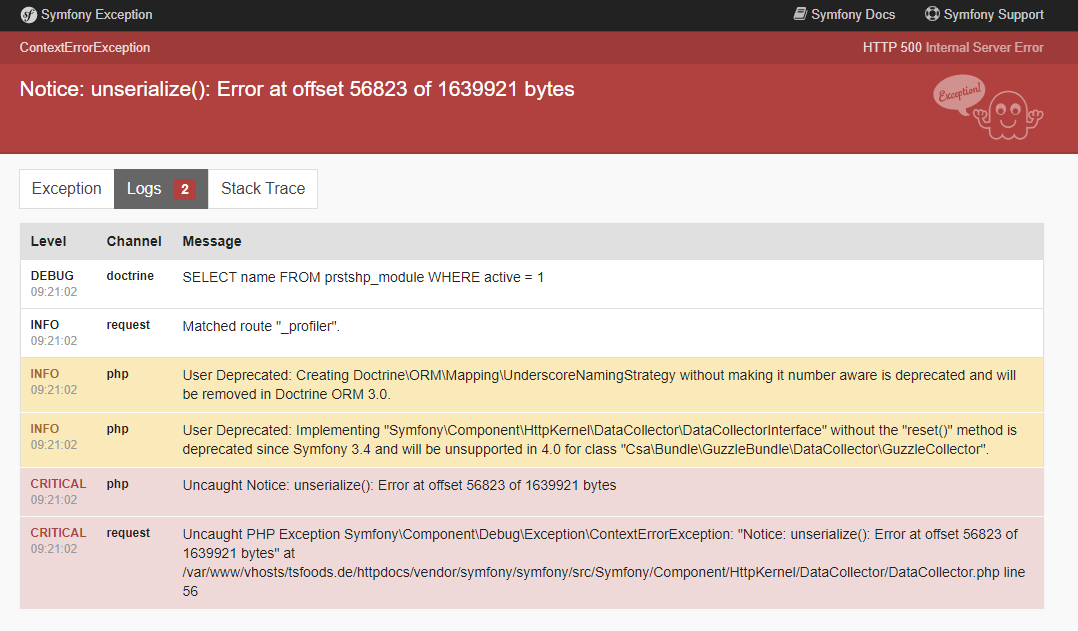1078x631 pixels.
Task: Click the Channel column header
Action: point(134,241)
